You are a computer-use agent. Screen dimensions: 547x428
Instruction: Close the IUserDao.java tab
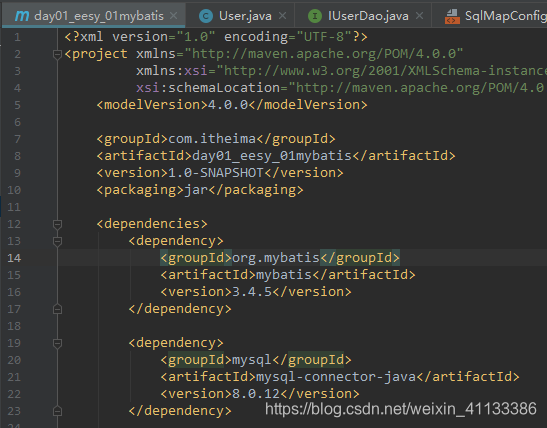pos(420,16)
